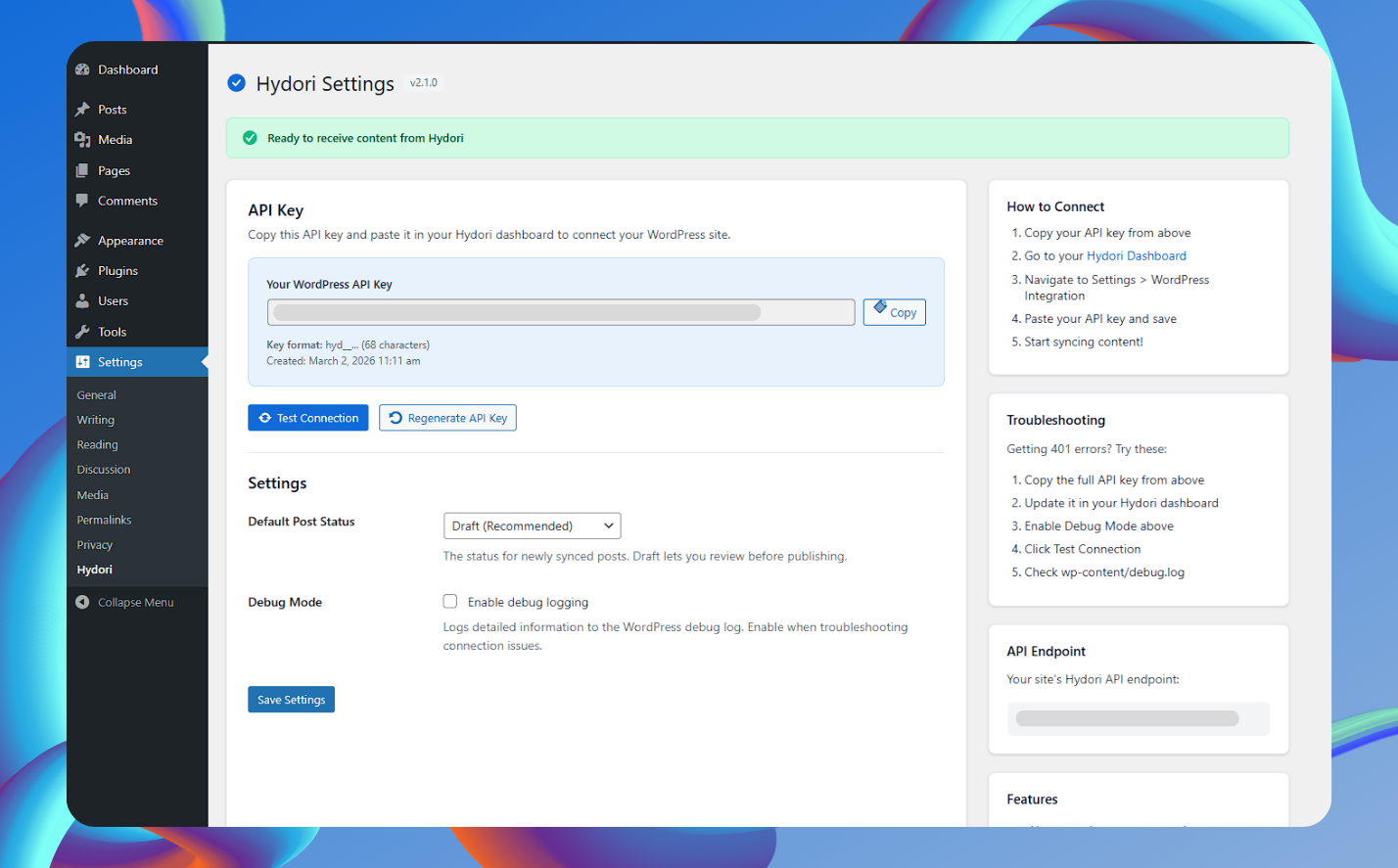Screen dimensions: 1398x868
Task: Go to Posts menu
Action: (x=137, y=110)
